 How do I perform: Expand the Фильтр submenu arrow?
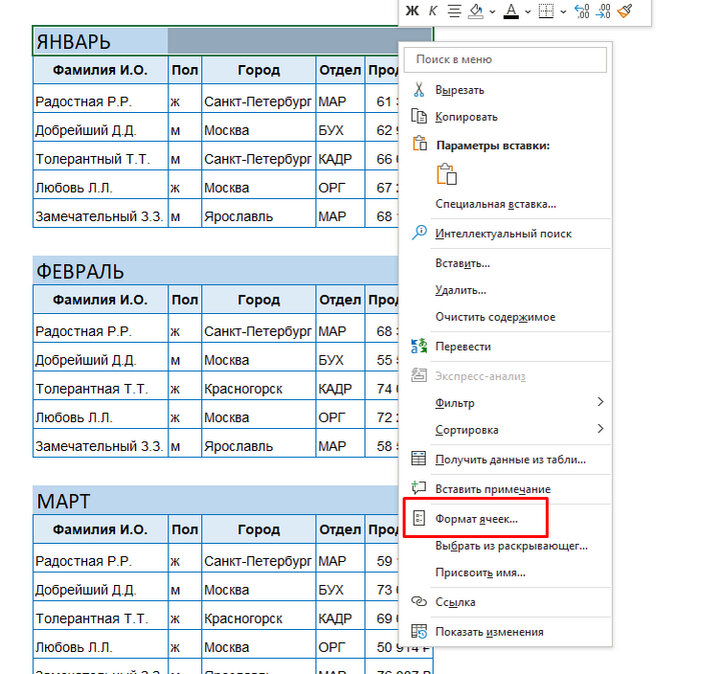click(600, 402)
